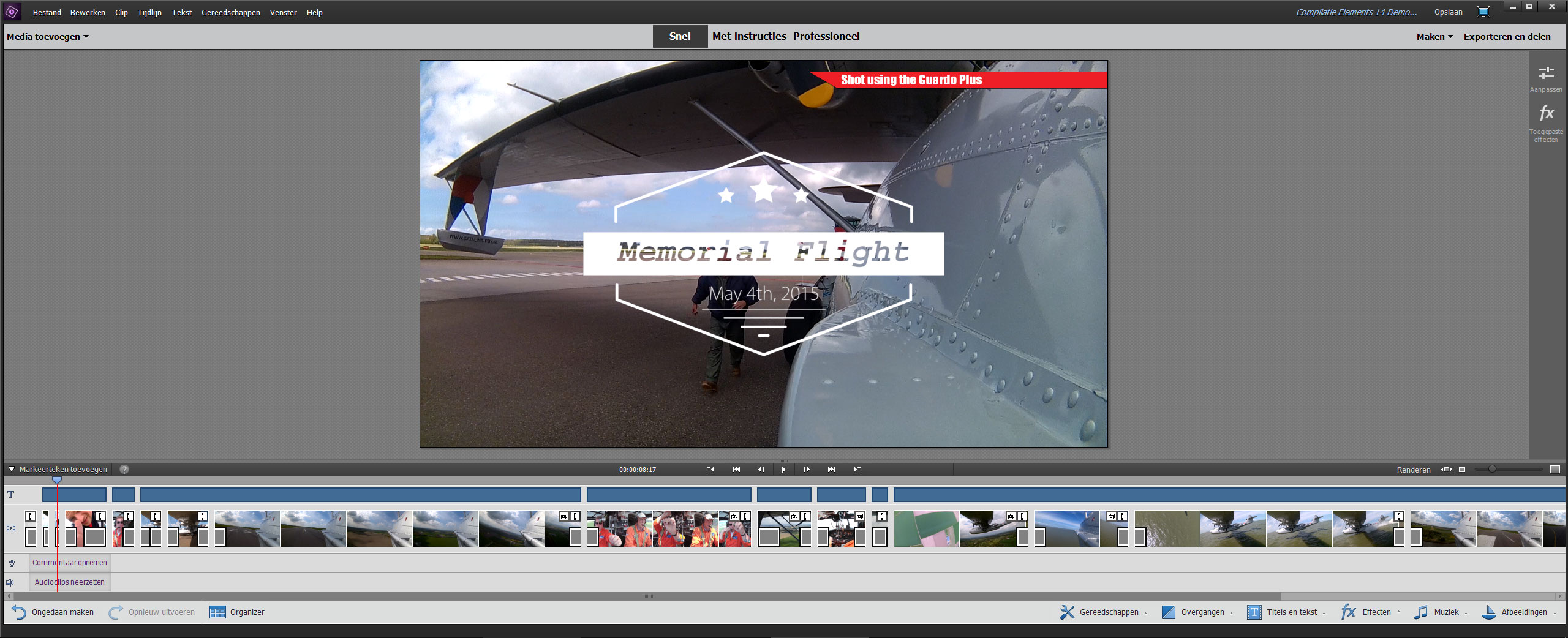Image resolution: width=1568 pixels, height=638 pixels.
Task: Open the Maken dropdown menu
Action: [x=1434, y=37]
